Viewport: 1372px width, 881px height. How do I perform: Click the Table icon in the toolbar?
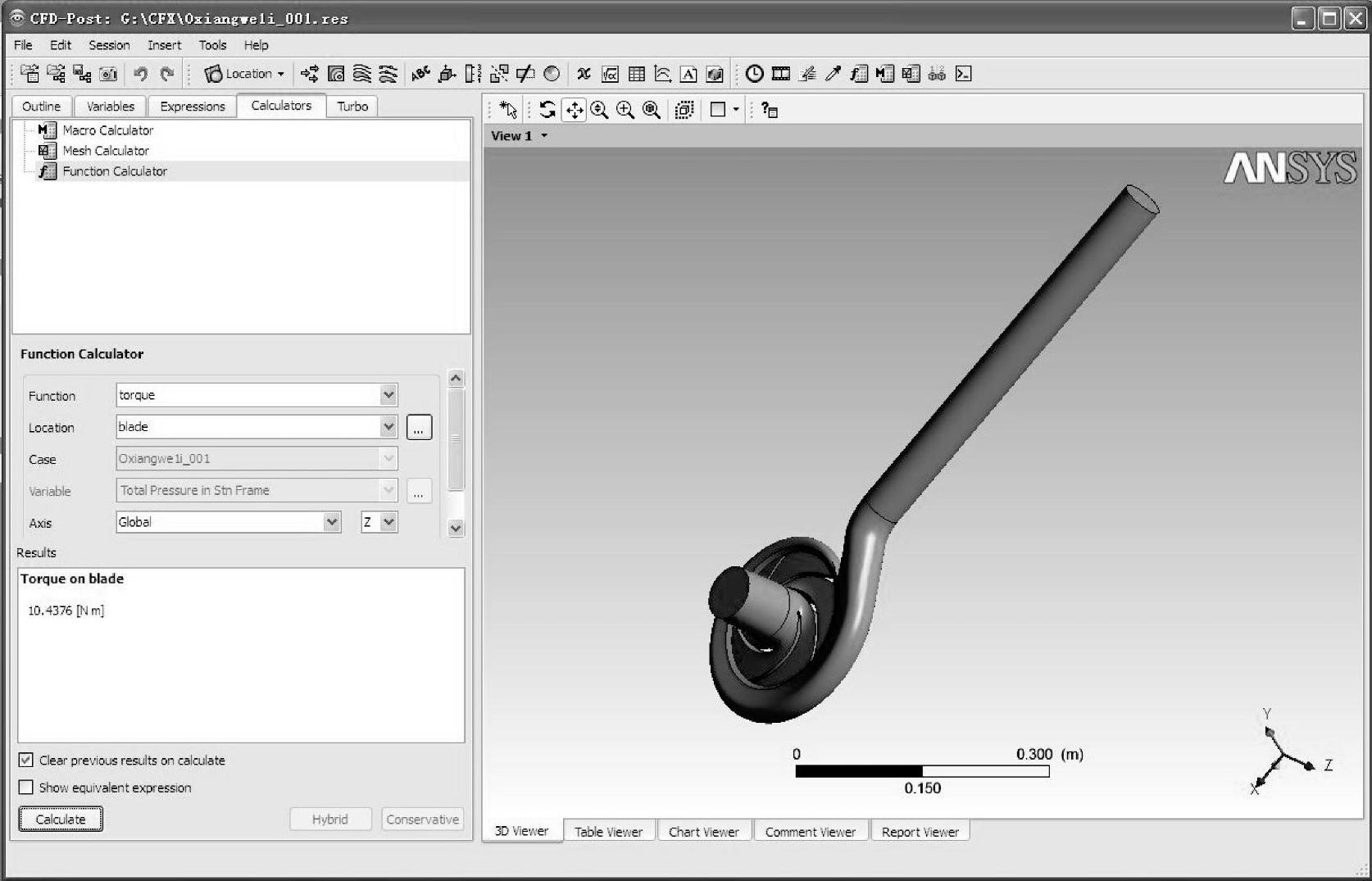[636, 74]
